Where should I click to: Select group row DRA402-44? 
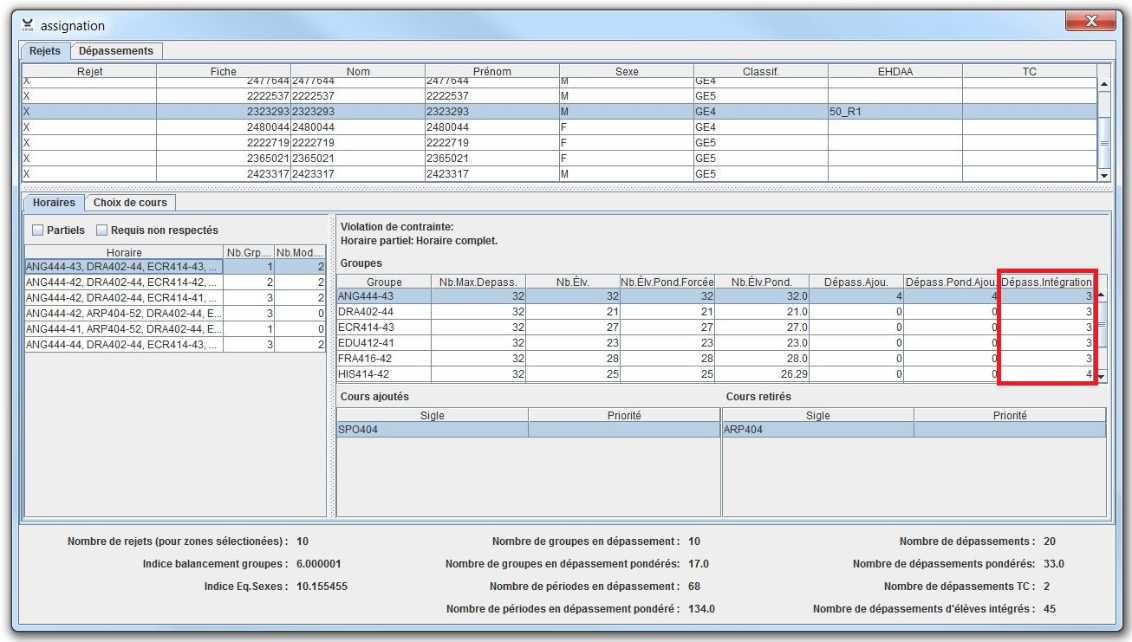point(716,312)
